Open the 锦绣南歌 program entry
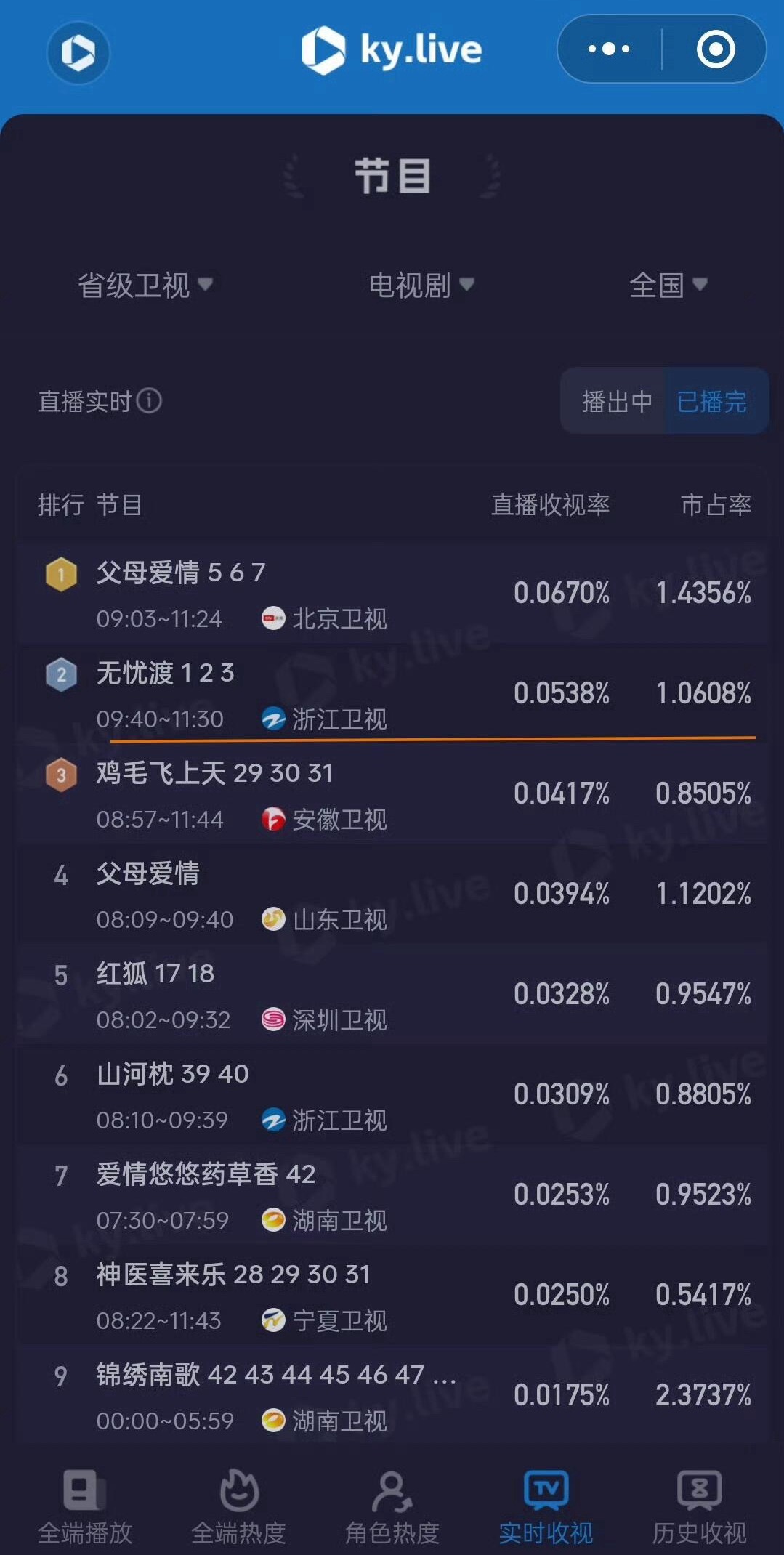 point(392,1395)
